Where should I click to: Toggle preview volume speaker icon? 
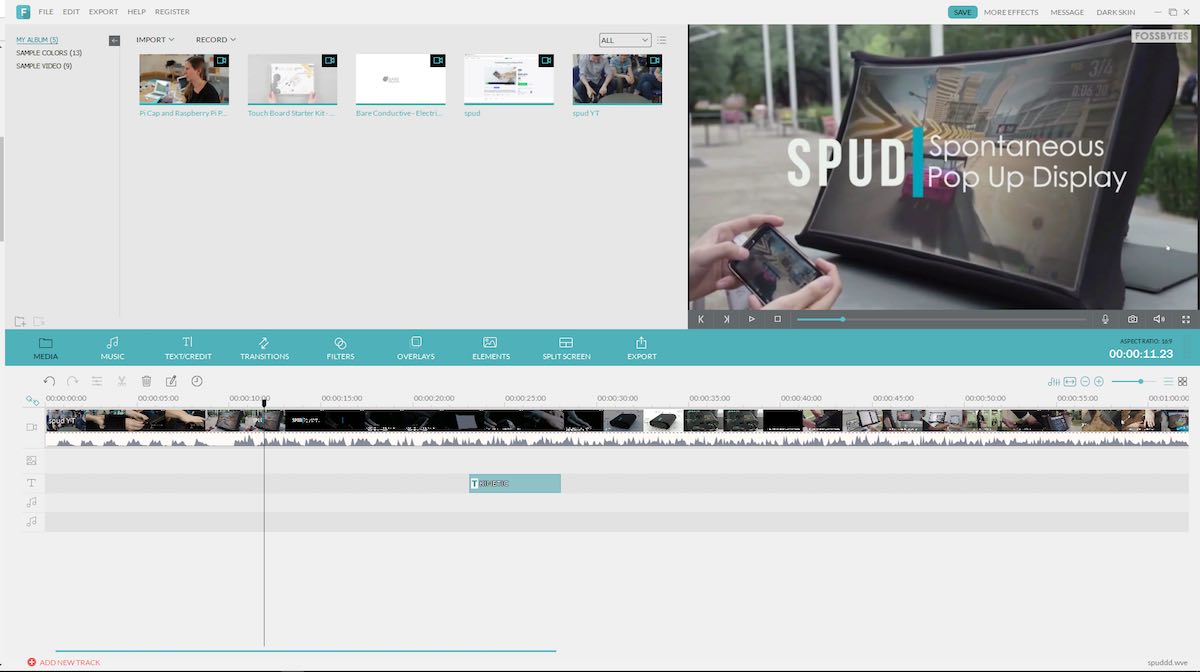point(1158,319)
